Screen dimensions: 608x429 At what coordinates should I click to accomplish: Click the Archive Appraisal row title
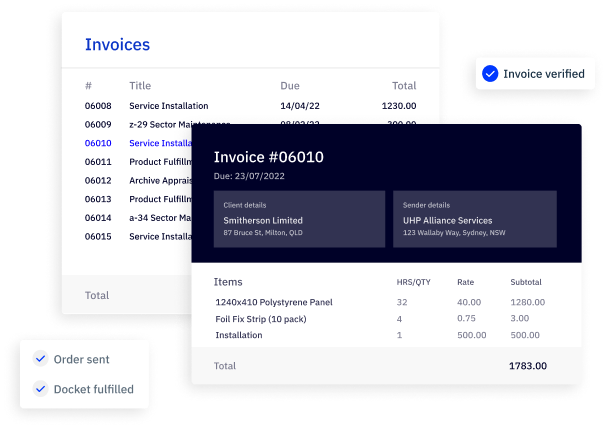pyautogui.click(x=161, y=180)
